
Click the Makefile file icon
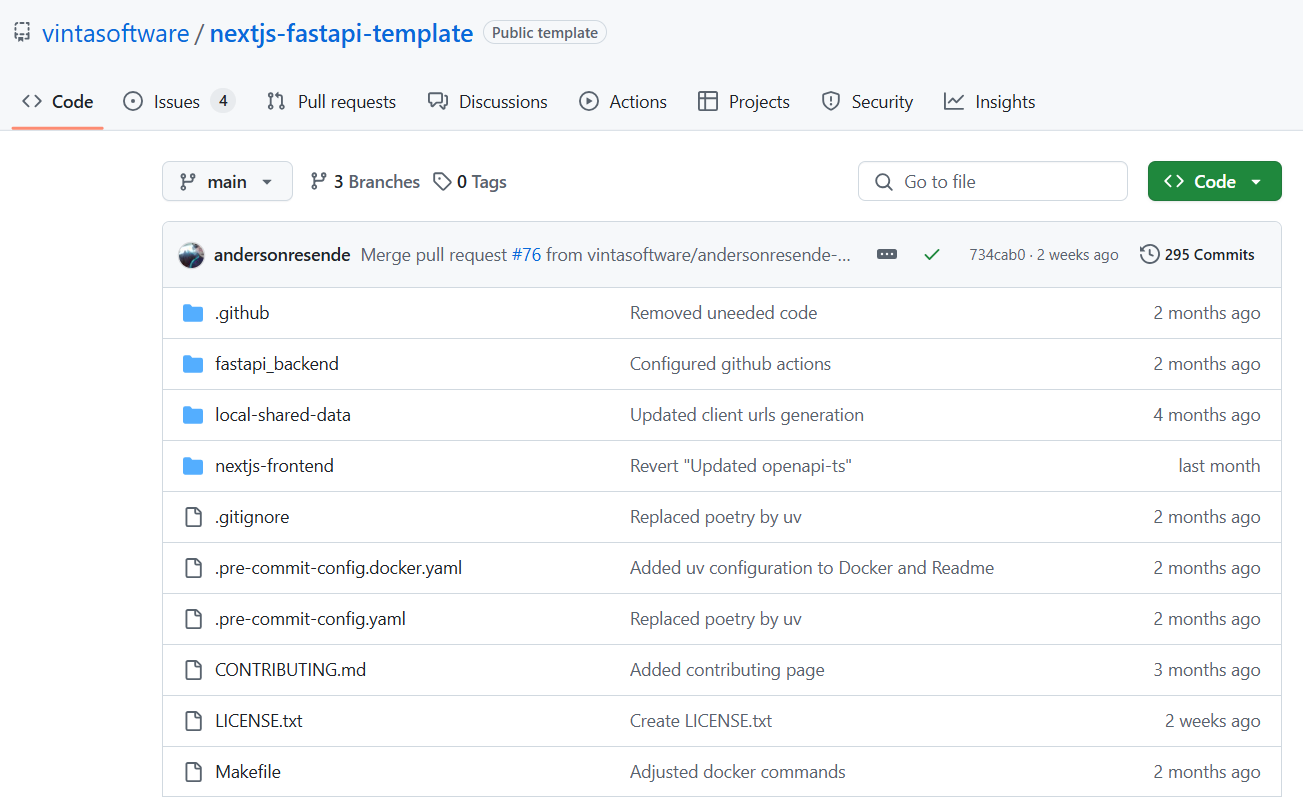click(193, 772)
